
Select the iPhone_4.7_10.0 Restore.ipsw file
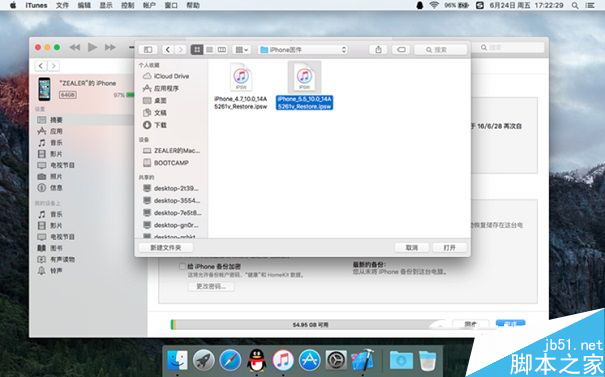pyautogui.click(x=241, y=87)
